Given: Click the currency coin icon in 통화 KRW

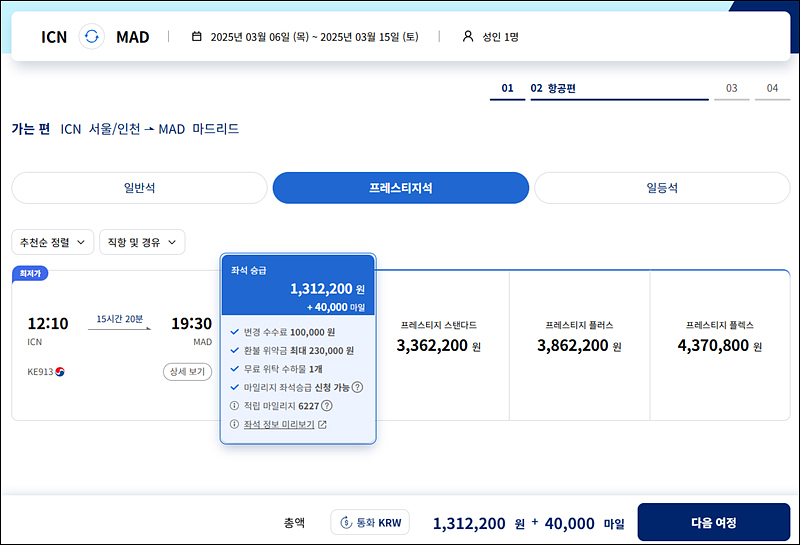Looking at the screenshot, I should 346,523.
